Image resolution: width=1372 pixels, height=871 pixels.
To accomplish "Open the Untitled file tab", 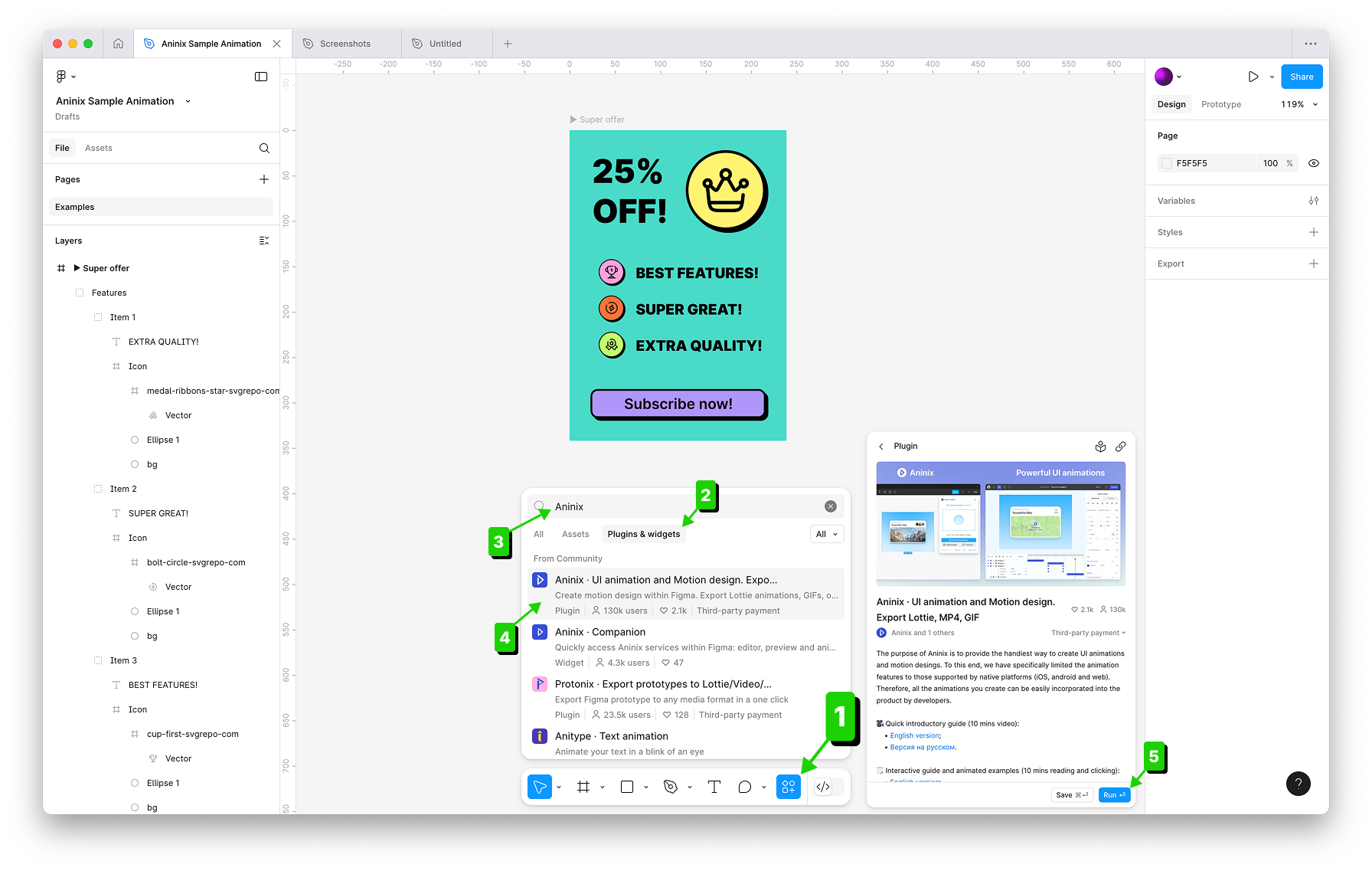I will coord(446,44).
